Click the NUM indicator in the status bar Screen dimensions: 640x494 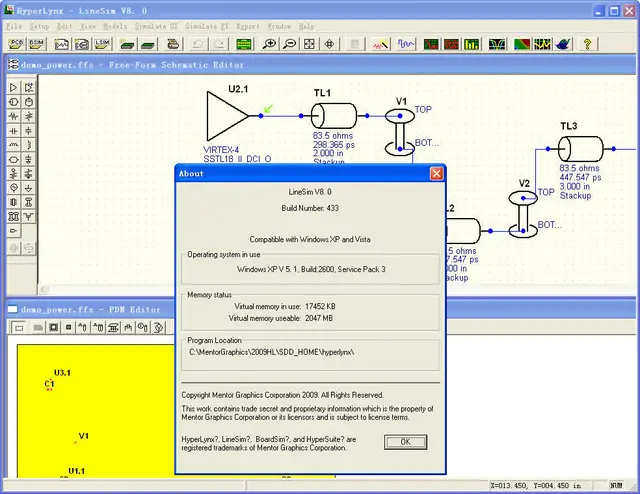pyautogui.click(x=616, y=485)
